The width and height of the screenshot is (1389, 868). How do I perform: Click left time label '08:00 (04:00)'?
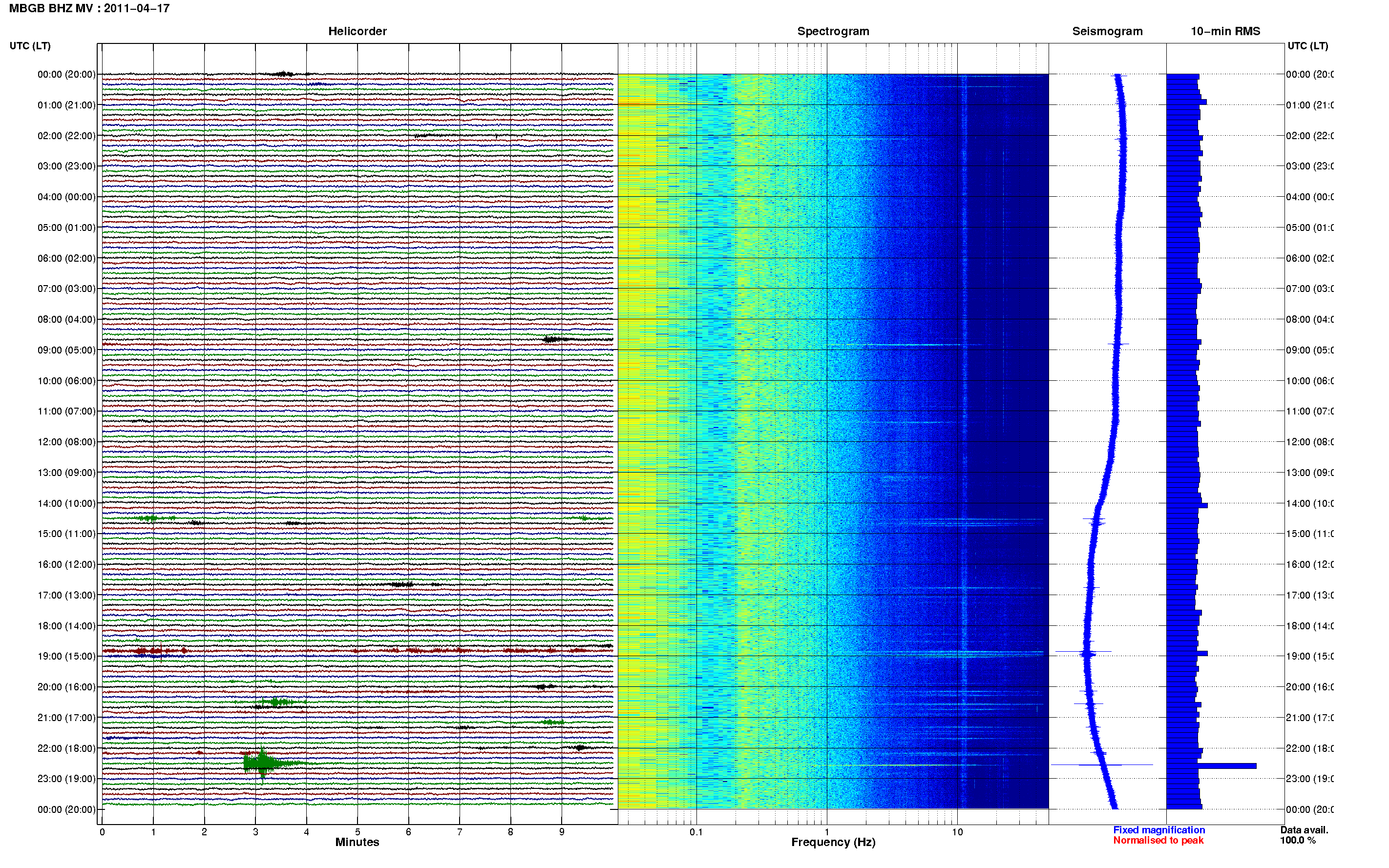click(x=66, y=319)
